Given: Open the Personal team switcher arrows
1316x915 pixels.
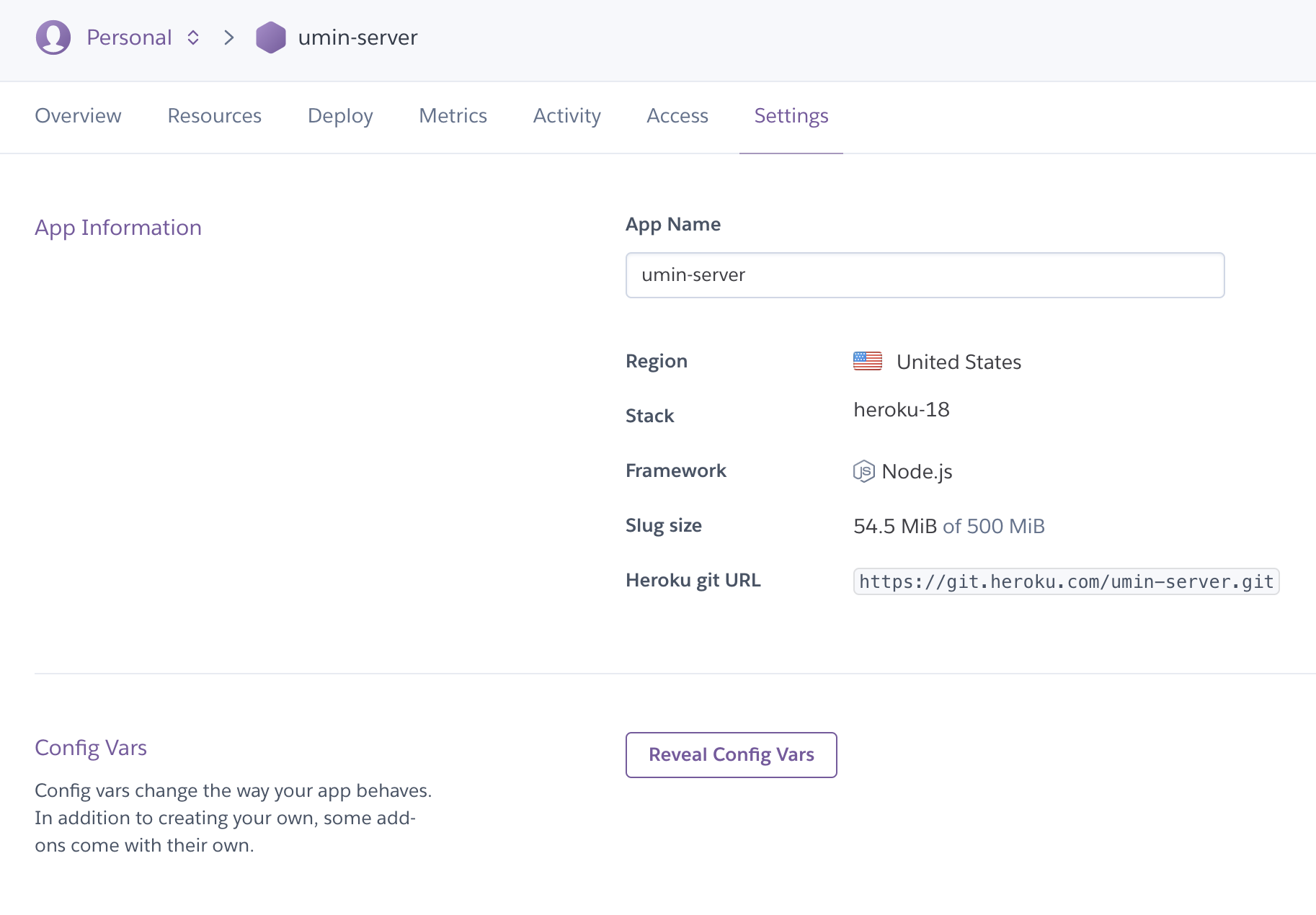Looking at the screenshot, I should click(x=193, y=37).
